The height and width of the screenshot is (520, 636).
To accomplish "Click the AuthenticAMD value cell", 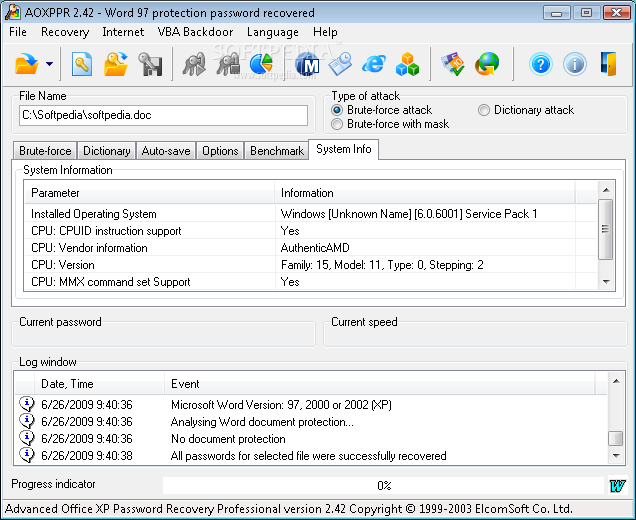I will (315, 248).
